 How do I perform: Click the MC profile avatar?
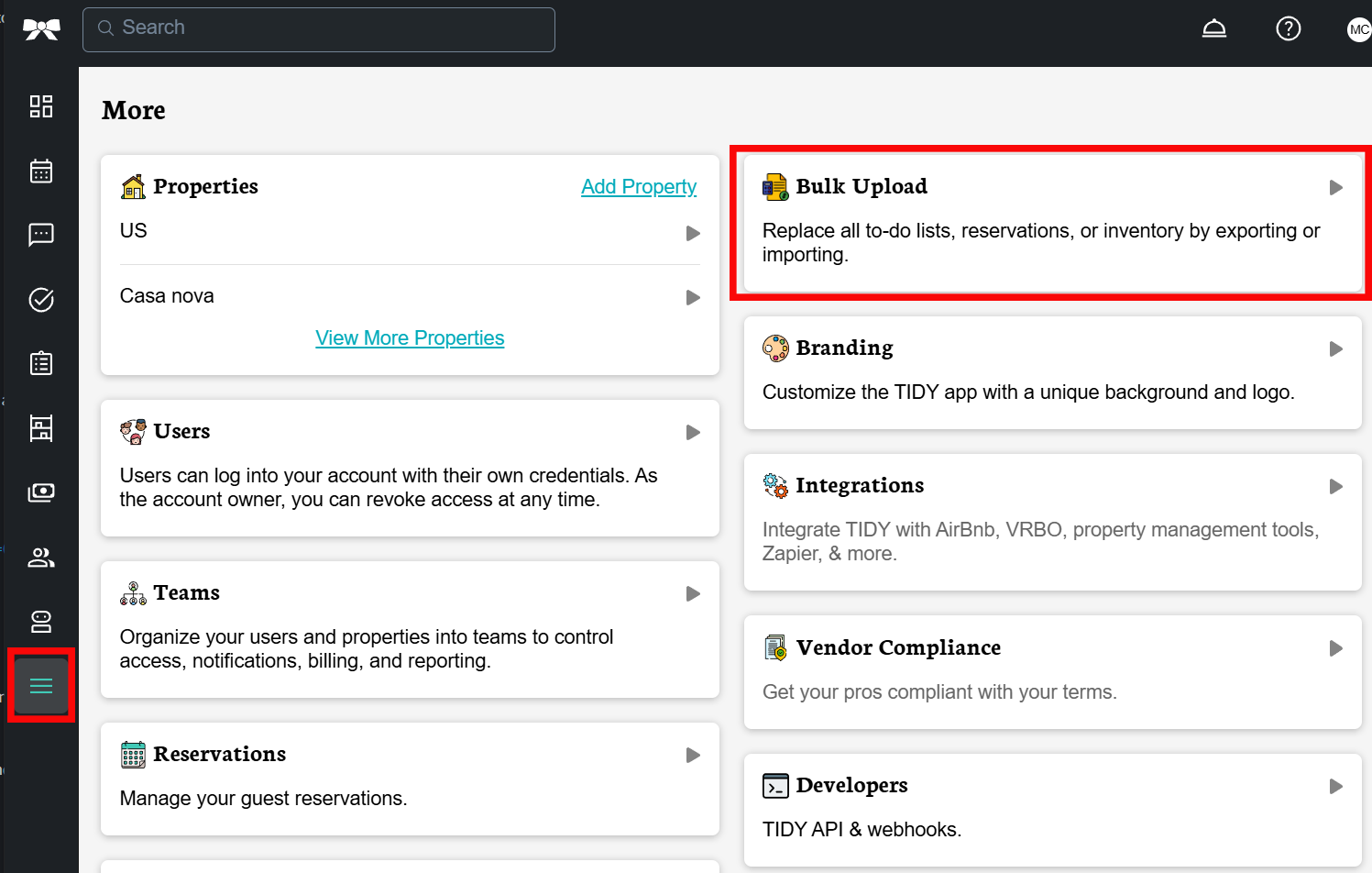click(1358, 29)
